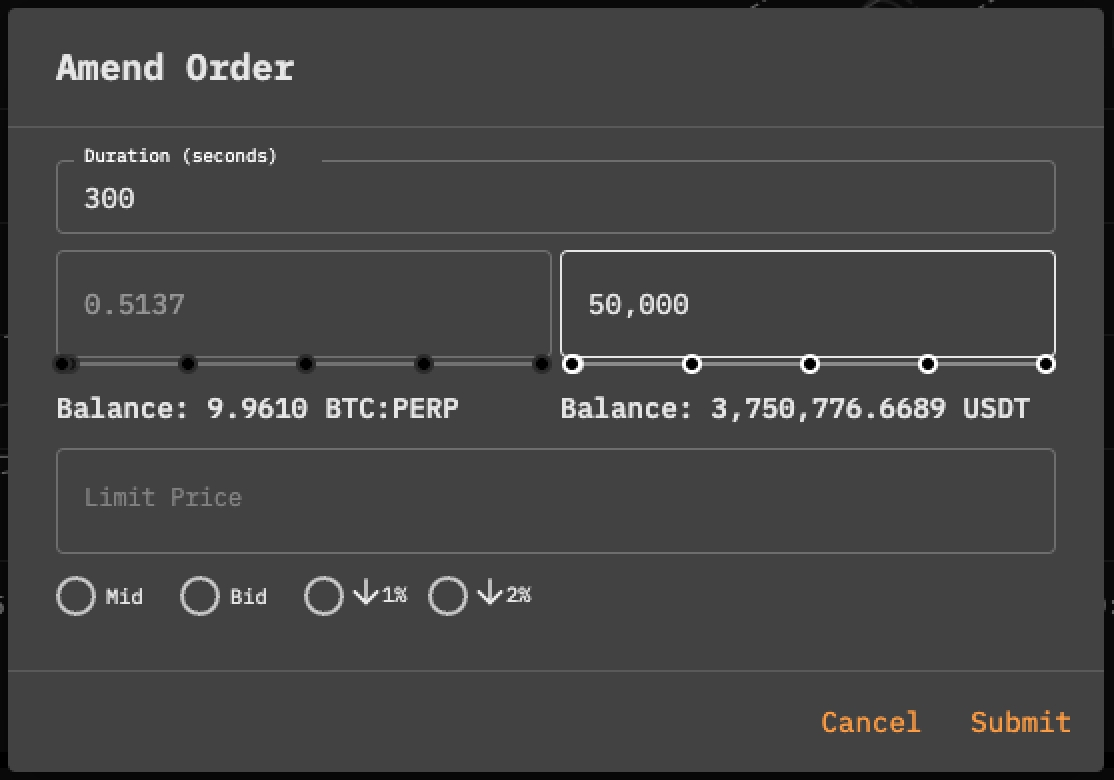Image resolution: width=1114 pixels, height=780 pixels.
Task: Choose the down 1% price option
Action: [x=324, y=596]
